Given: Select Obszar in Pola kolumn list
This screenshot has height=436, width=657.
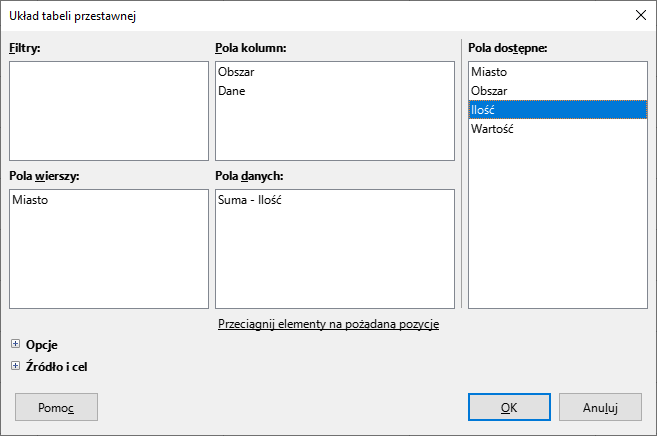Looking at the screenshot, I should (x=236, y=72).
